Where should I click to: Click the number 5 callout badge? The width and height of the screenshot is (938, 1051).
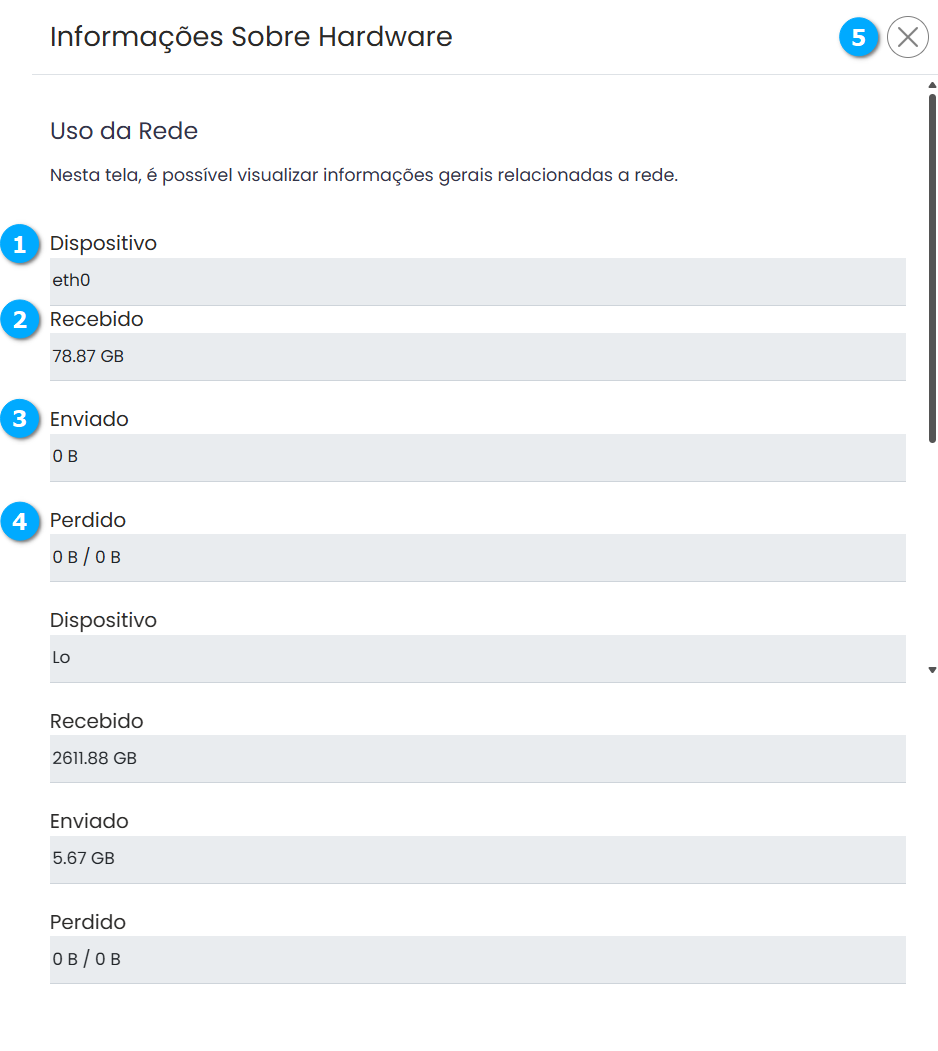pos(858,38)
